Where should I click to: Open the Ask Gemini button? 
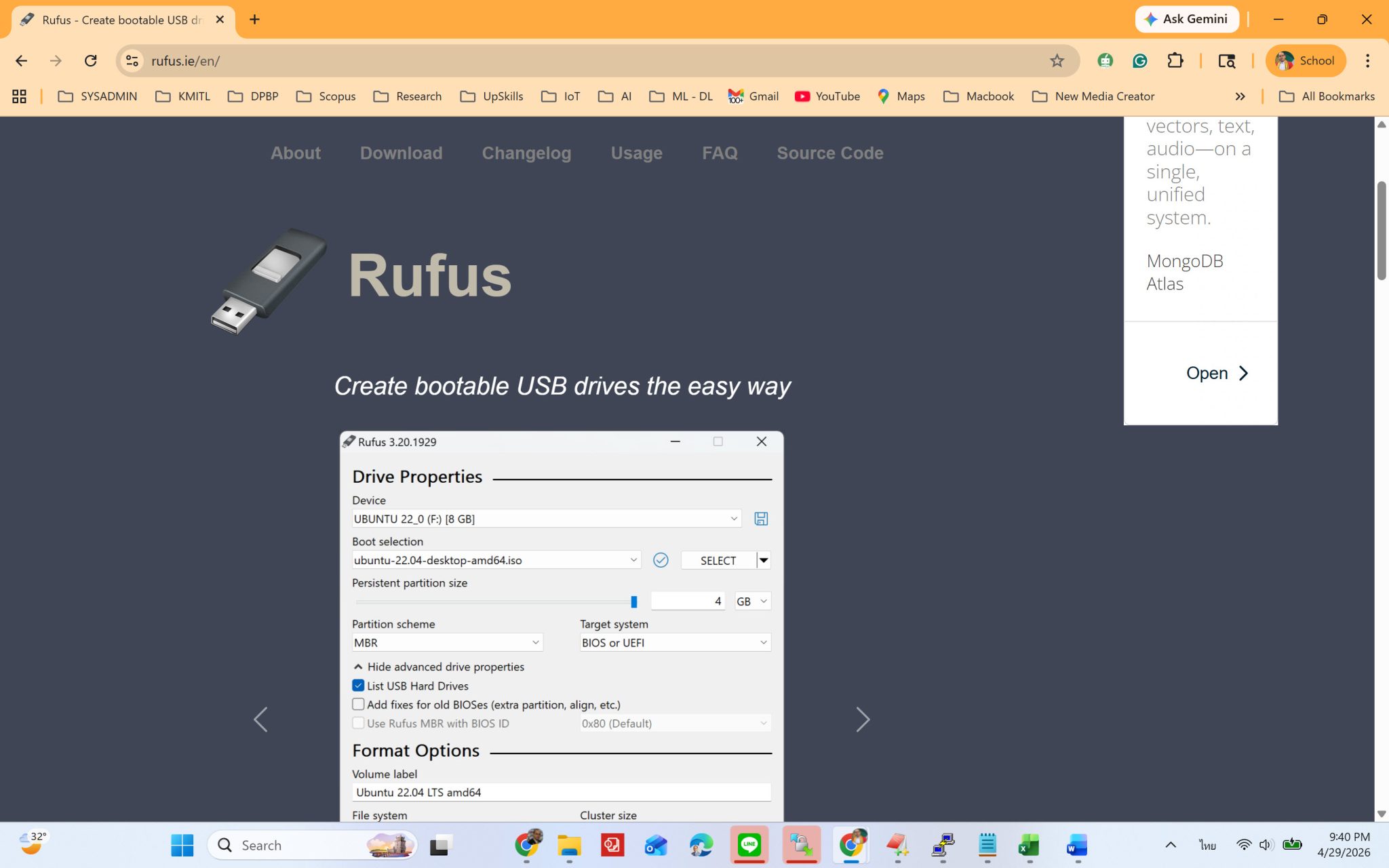coord(1187,19)
